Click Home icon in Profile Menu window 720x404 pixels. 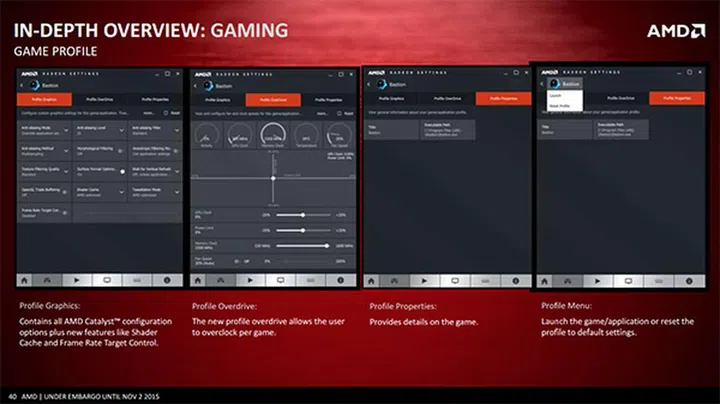pyautogui.click(x=545, y=281)
